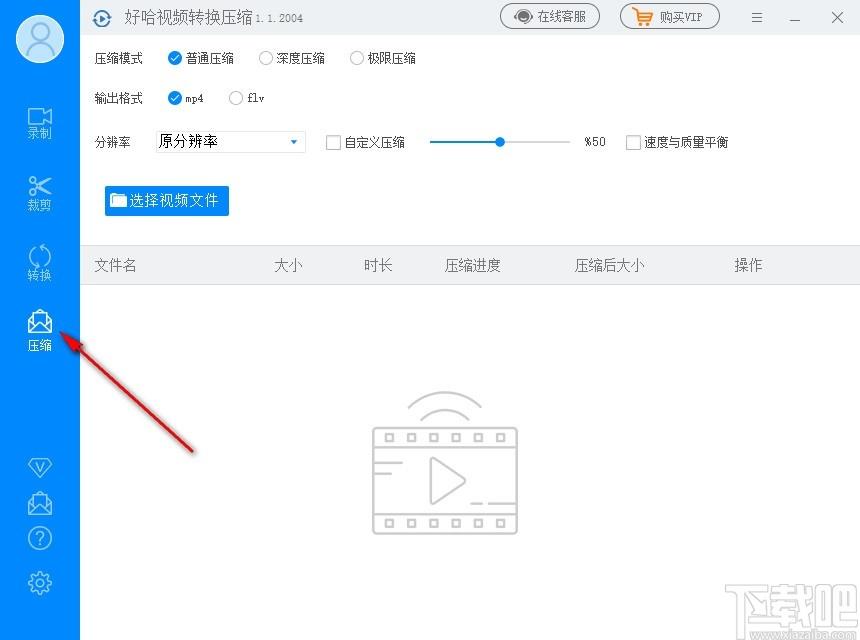Choose mp4 output format
Viewport: 860px width, 640px height.
click(x=186, y=98)
